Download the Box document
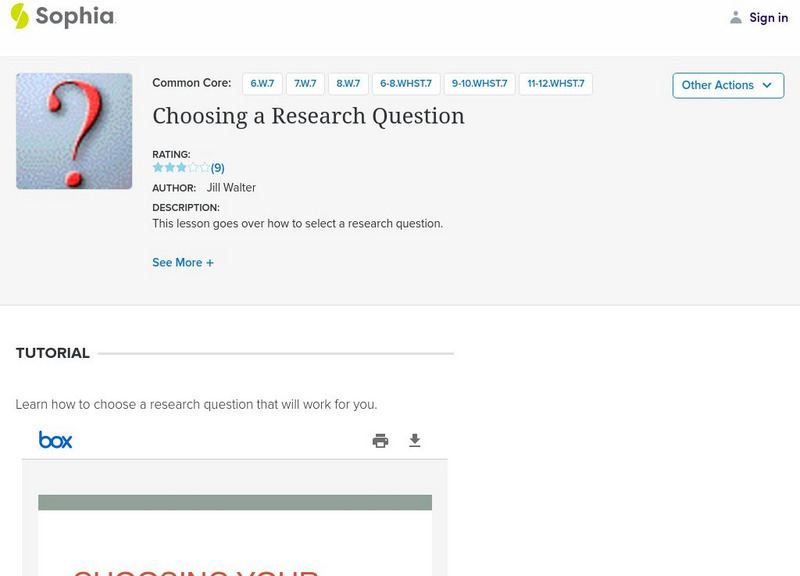Image resolution: width=800 pixels, height=576 pixels. [x=415, y=441]
